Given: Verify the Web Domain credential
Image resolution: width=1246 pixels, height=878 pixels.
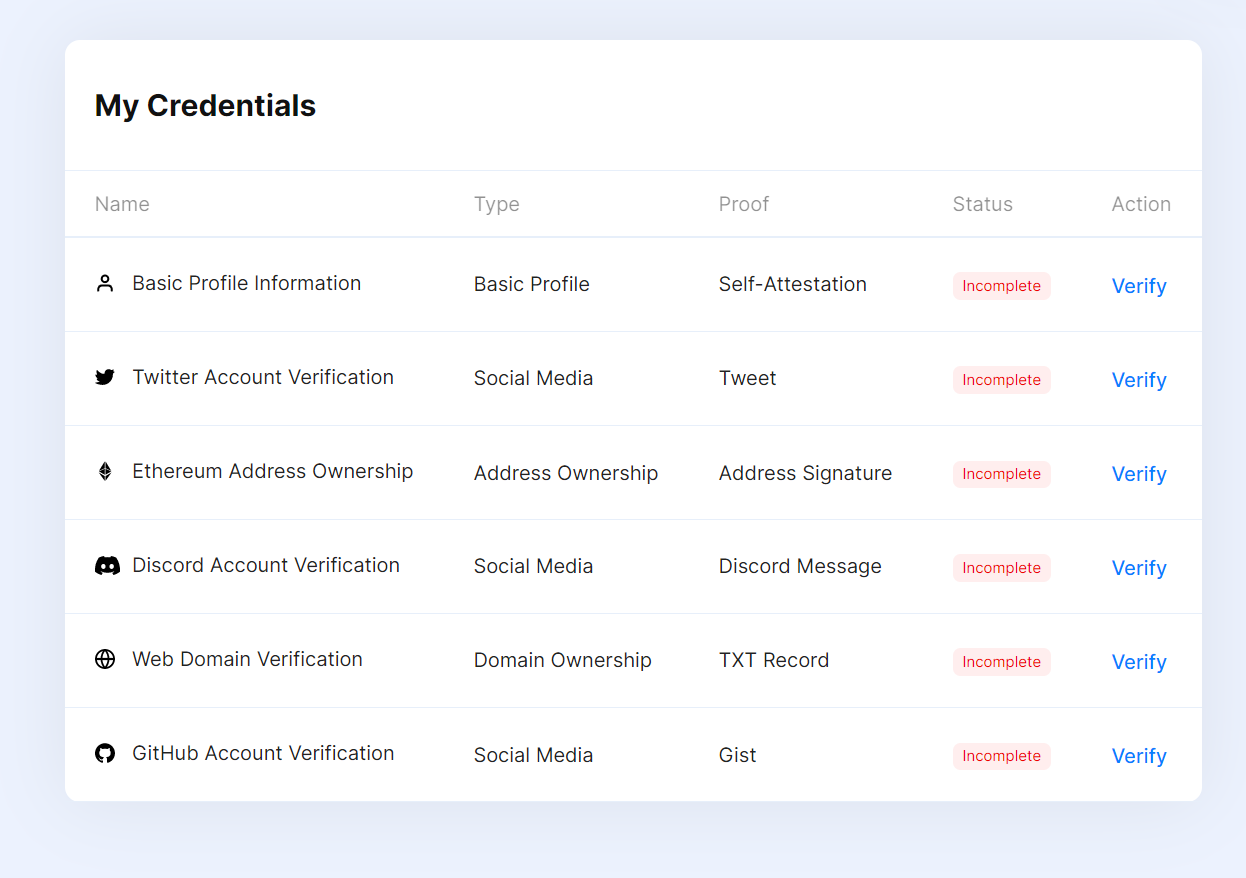Looking at the screenshot, I should (x=1139, y=662).
